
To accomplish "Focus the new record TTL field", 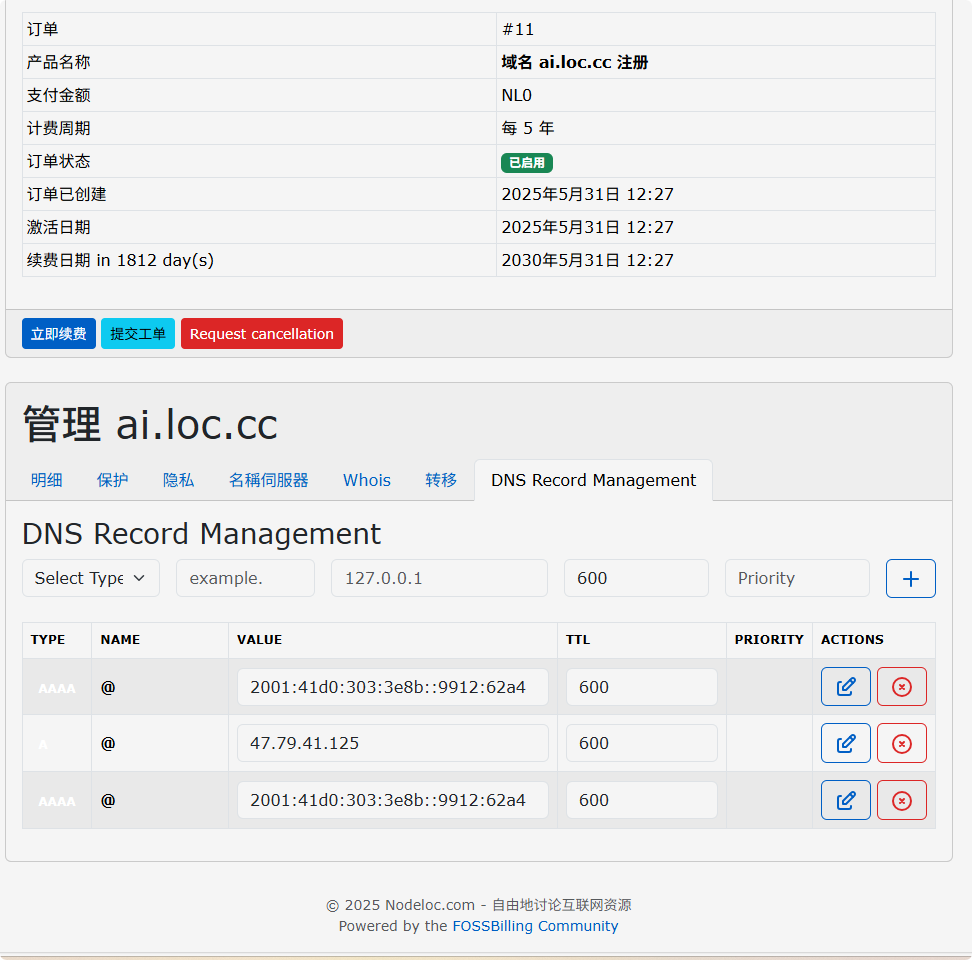I will 636,578.
